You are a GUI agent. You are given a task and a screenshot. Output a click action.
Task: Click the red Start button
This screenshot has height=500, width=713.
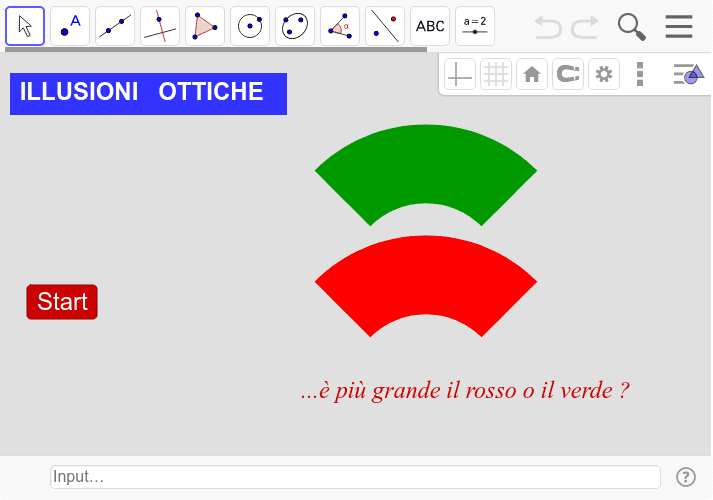pos(62,302)
